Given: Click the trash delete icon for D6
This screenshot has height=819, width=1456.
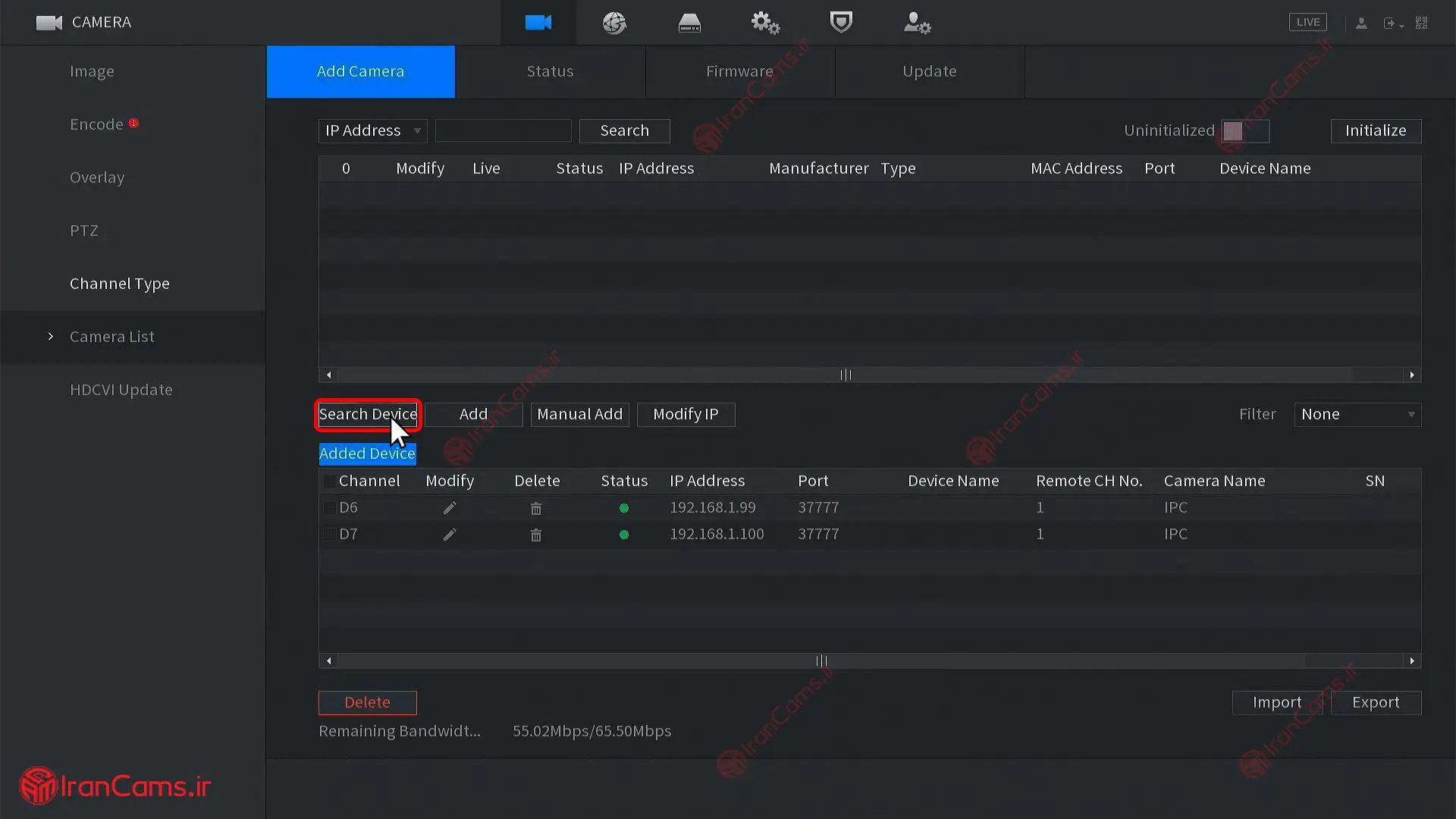Looking at the screenshot, I should click(x=536, y=508).
